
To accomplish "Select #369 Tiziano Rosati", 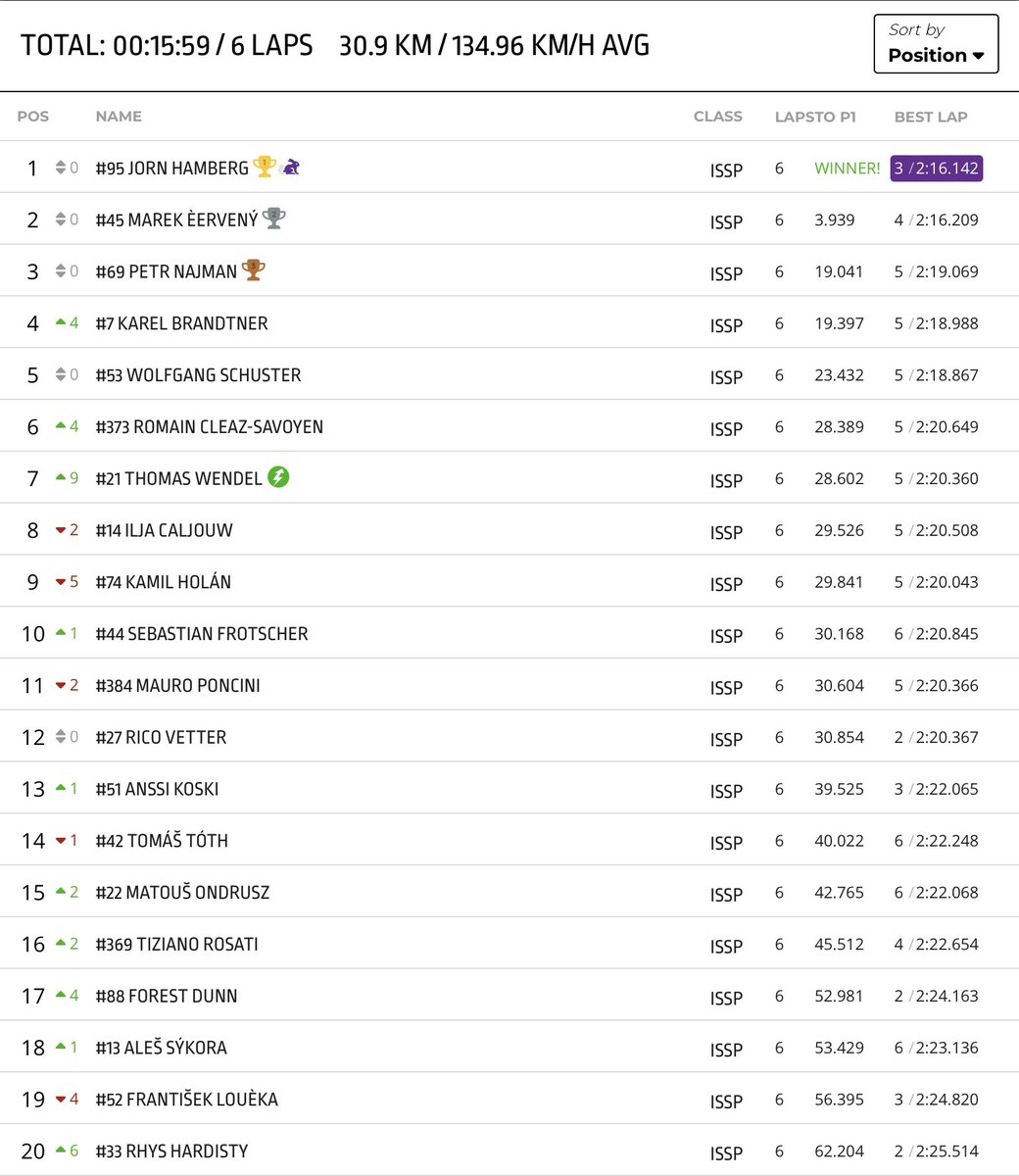I will pyautogui.click(x=176, y=945).
